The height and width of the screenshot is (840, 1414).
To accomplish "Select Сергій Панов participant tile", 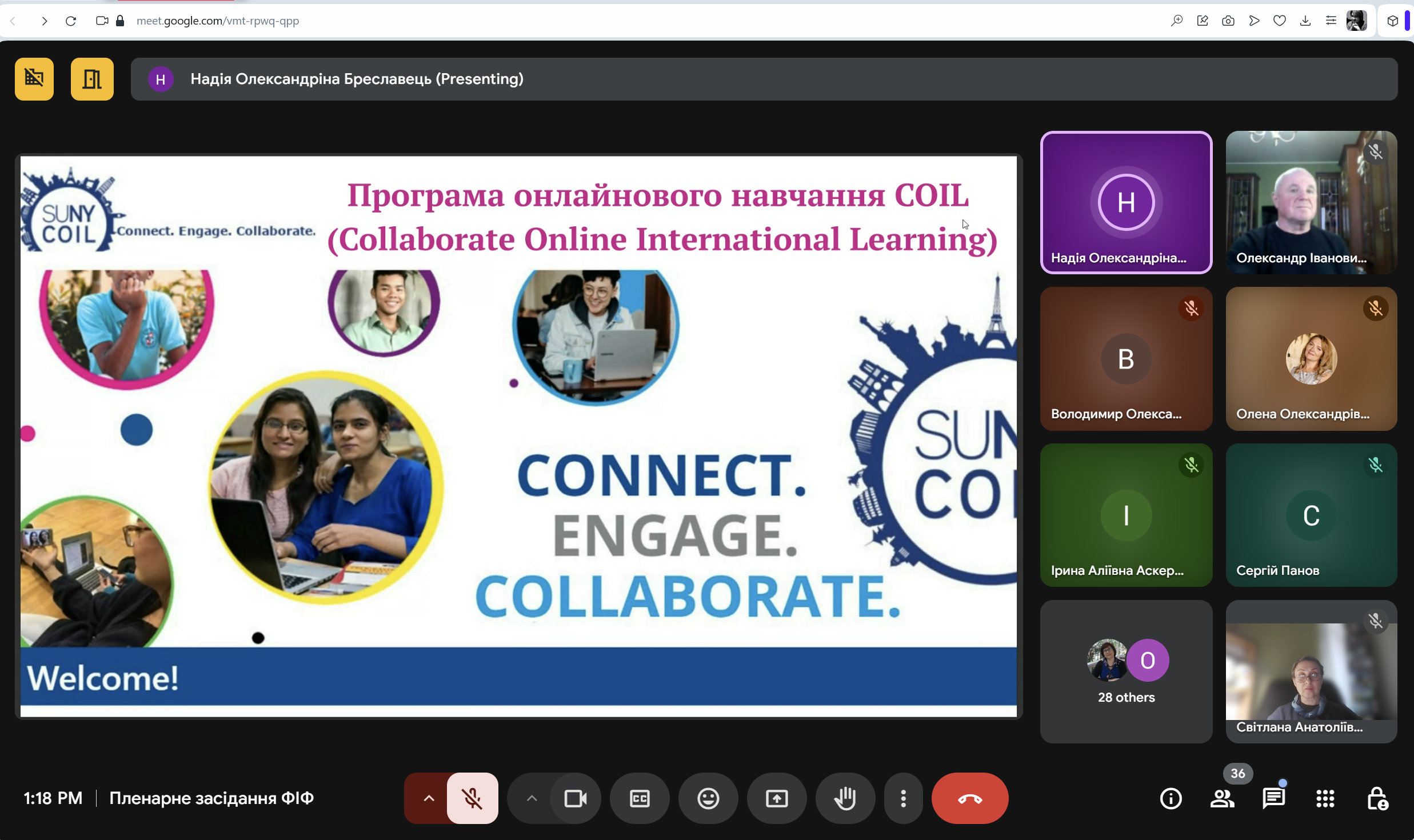I will 1311,515.
